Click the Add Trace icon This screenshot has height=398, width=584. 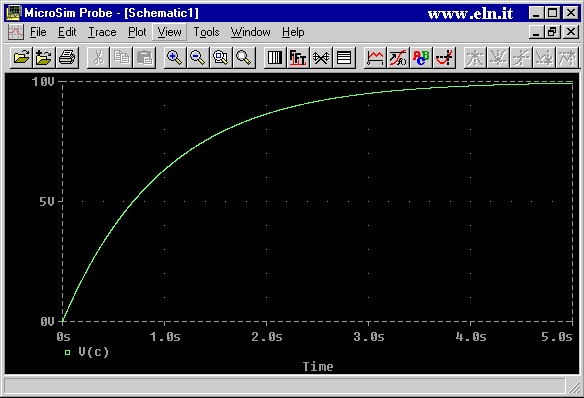[x=375, y=58]
